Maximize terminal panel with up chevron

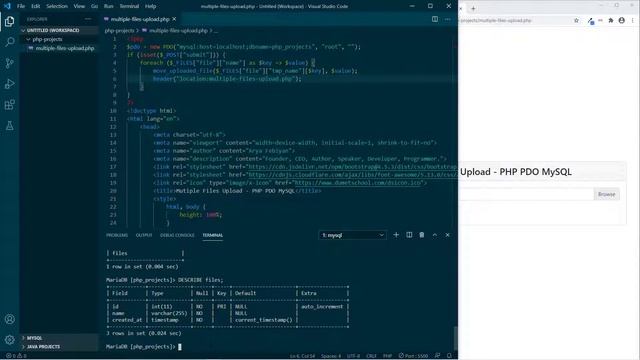[x=435, y=235]
